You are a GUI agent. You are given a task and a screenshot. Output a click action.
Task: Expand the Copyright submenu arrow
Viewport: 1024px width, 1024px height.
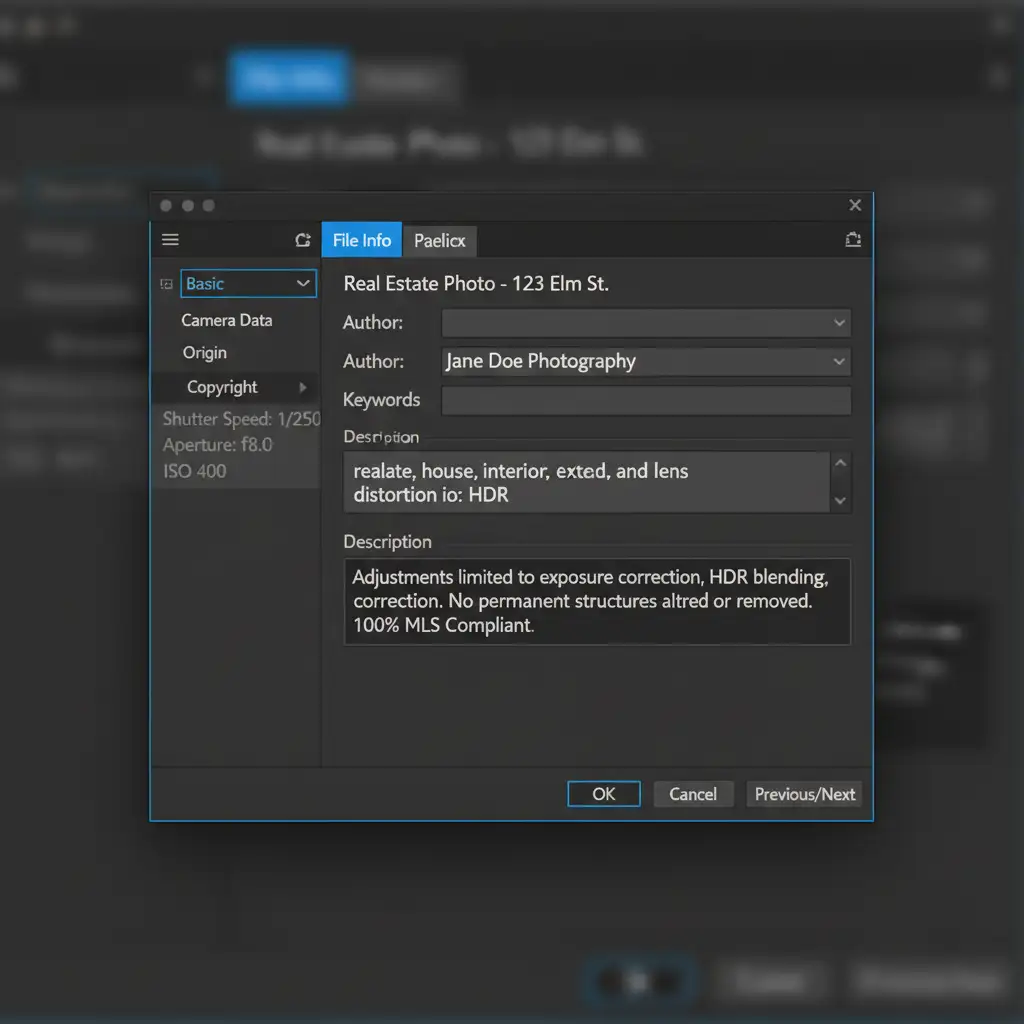pos(303,387)
